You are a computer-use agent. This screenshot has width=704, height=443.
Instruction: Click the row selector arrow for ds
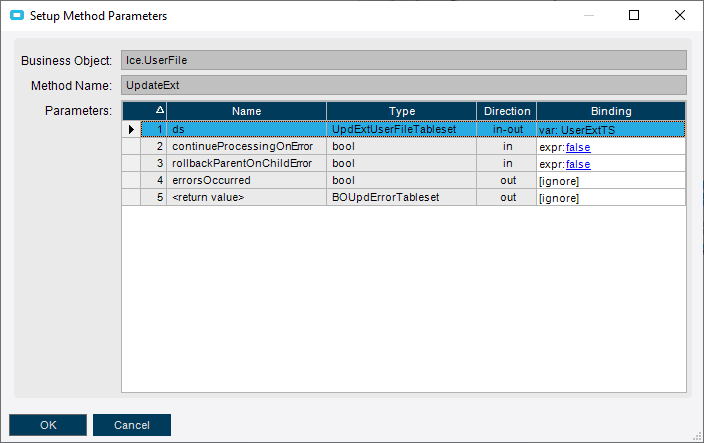click(x=131, y=129)
